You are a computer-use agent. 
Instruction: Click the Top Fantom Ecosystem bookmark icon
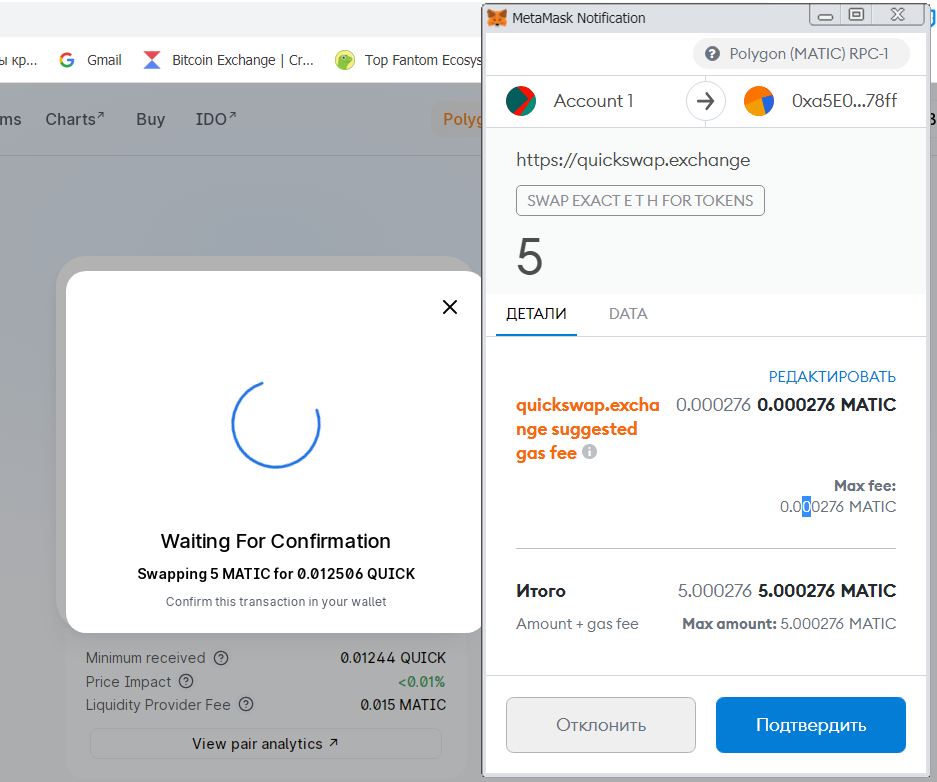[344, 60]
